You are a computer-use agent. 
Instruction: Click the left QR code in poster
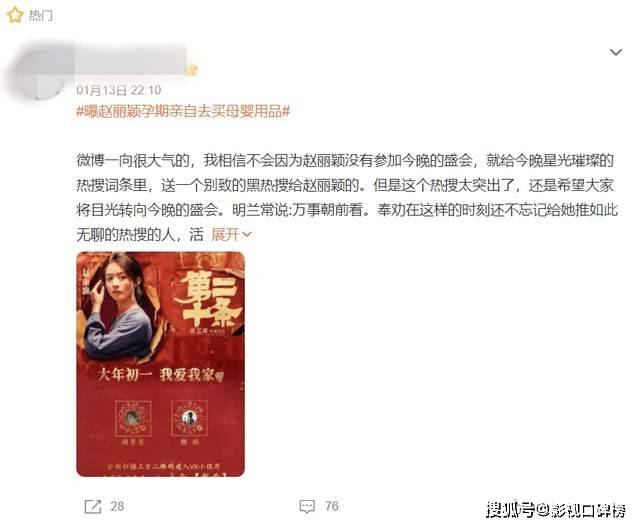tap(133, 418)
